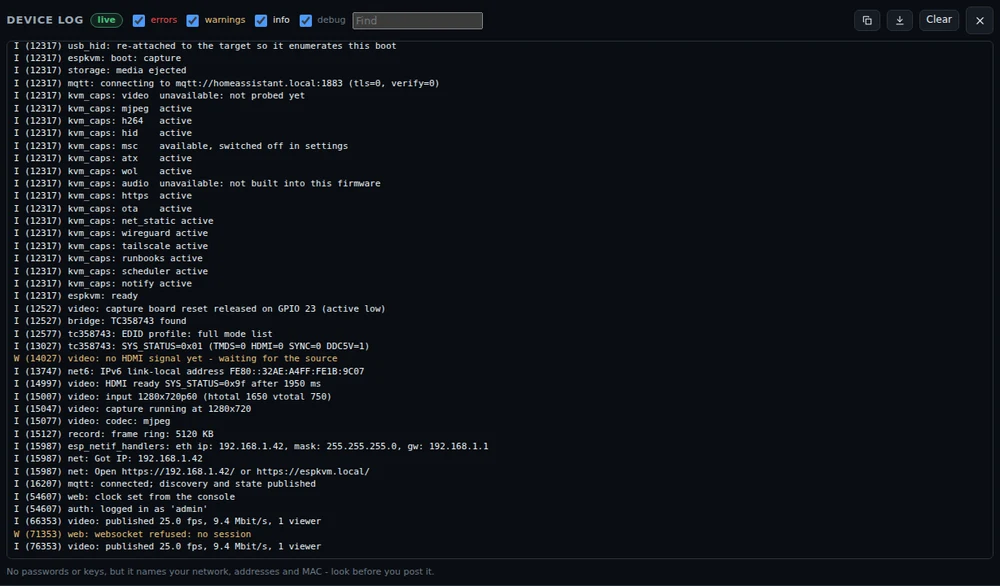This screenshot has width=1000, height=586.
Task: Copy the device log to clipboard
Action: click(x=867, y=20)
